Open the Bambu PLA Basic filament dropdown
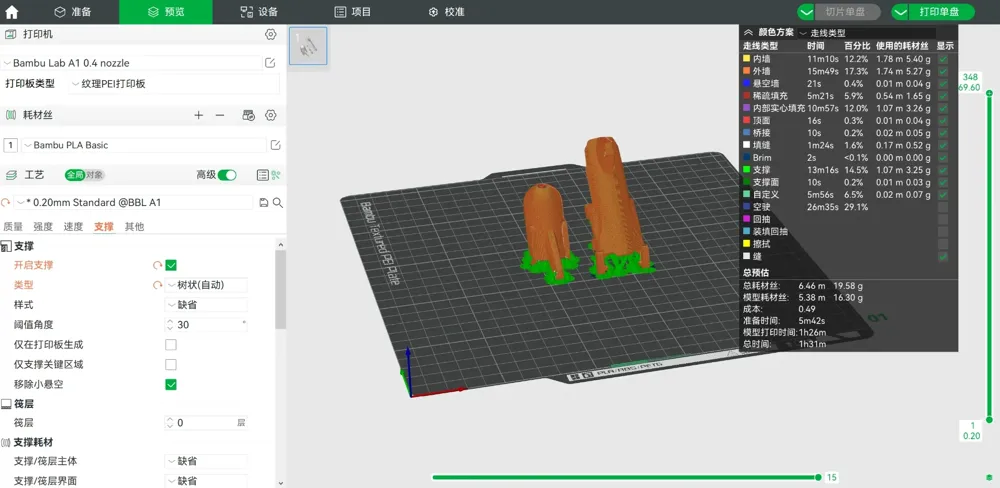Viewport: 1000px width, 488px height. coord(144,145)
